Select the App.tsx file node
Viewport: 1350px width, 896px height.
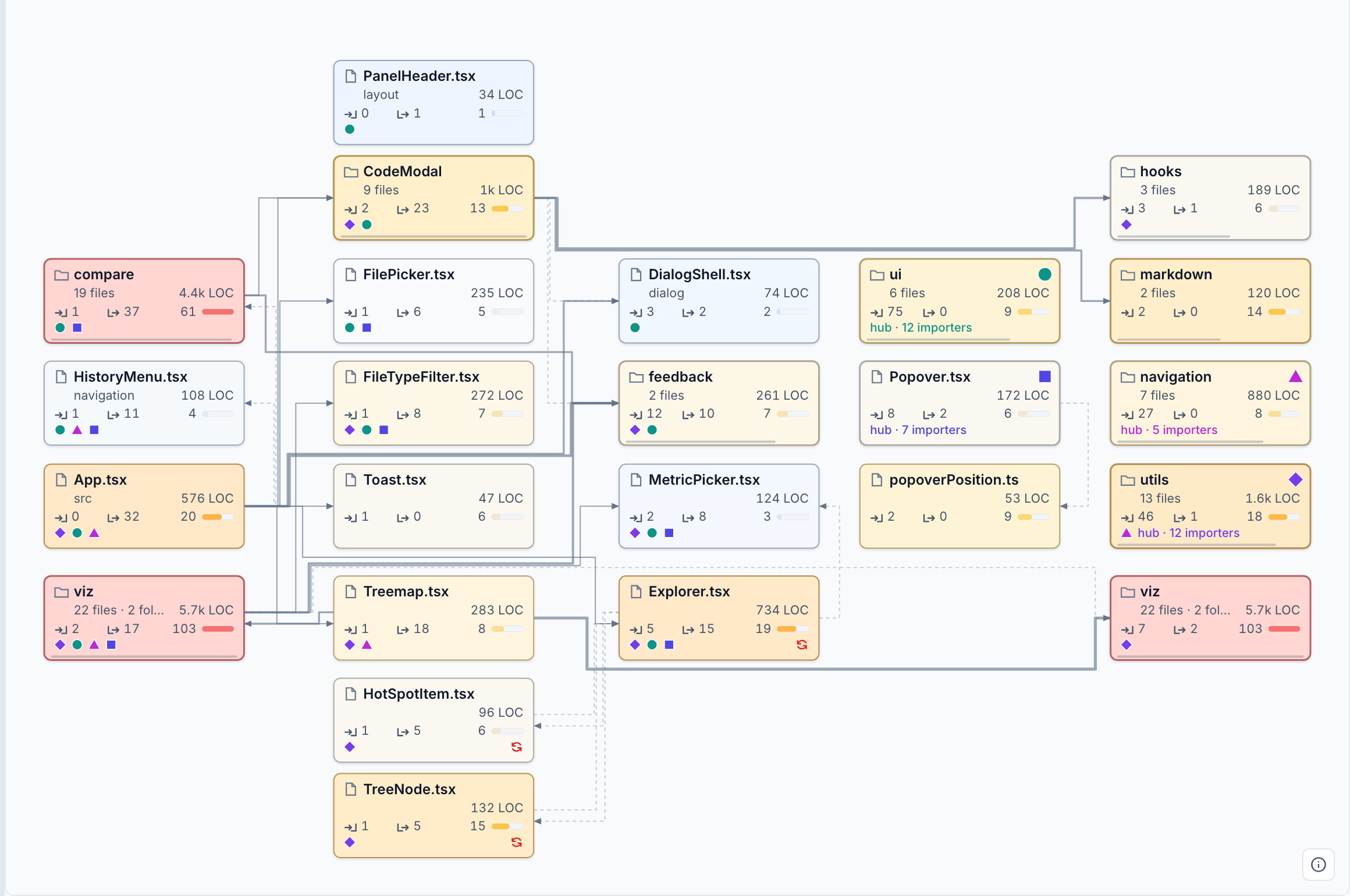click(144, 506)
